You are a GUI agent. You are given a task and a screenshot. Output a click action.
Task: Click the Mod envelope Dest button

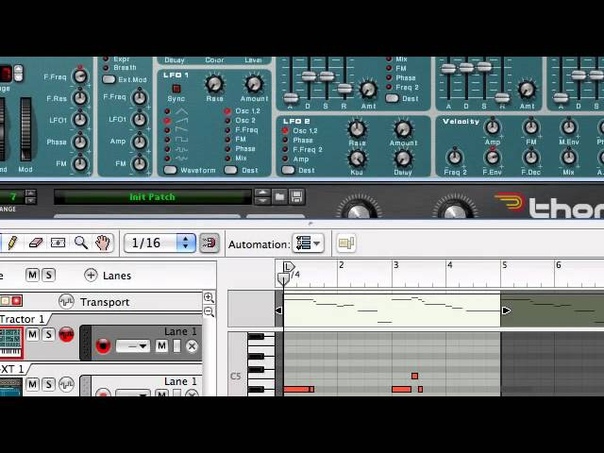point(392,98)
